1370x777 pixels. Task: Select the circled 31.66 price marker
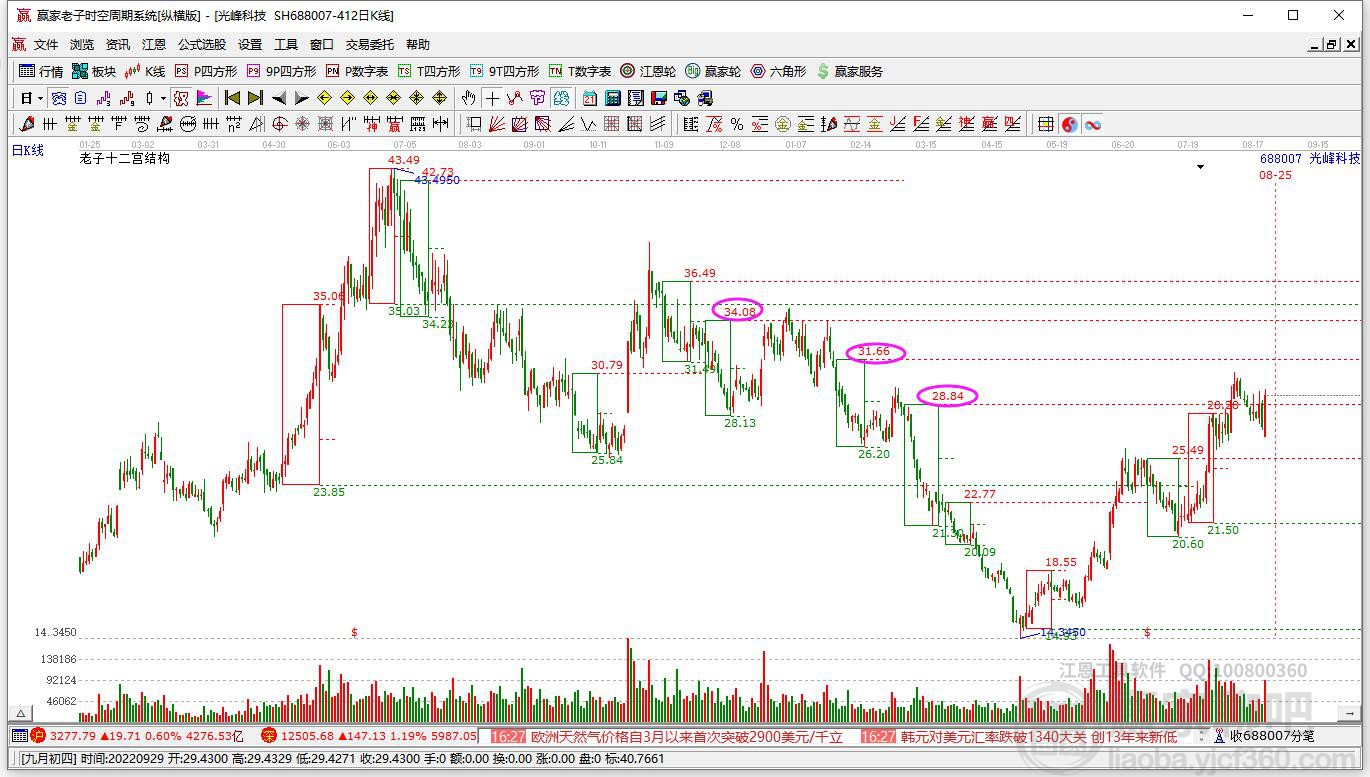[x=875, y=352]
